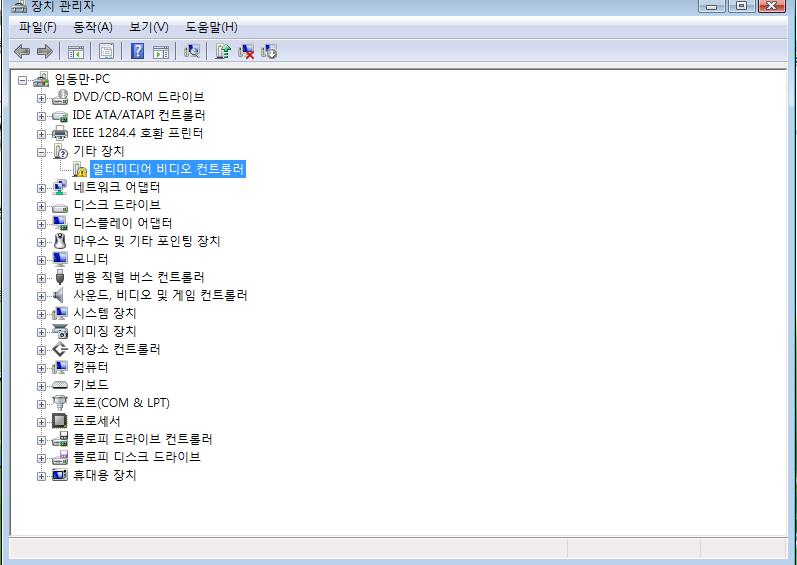Click the blue Help question mark icon

(137, 51)
